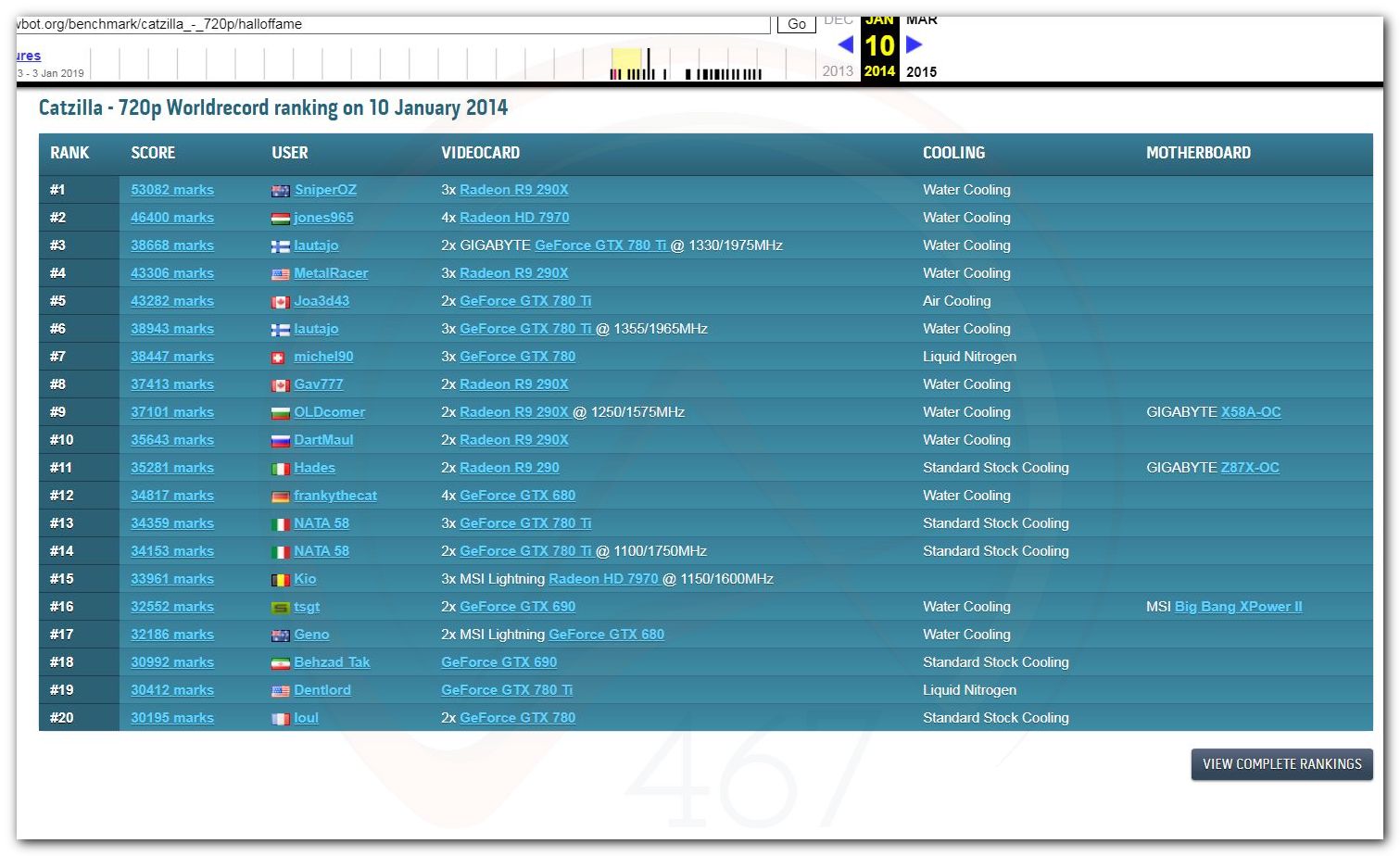Open jones965 user profile link
1400x856 pixels.
(323, 218)
